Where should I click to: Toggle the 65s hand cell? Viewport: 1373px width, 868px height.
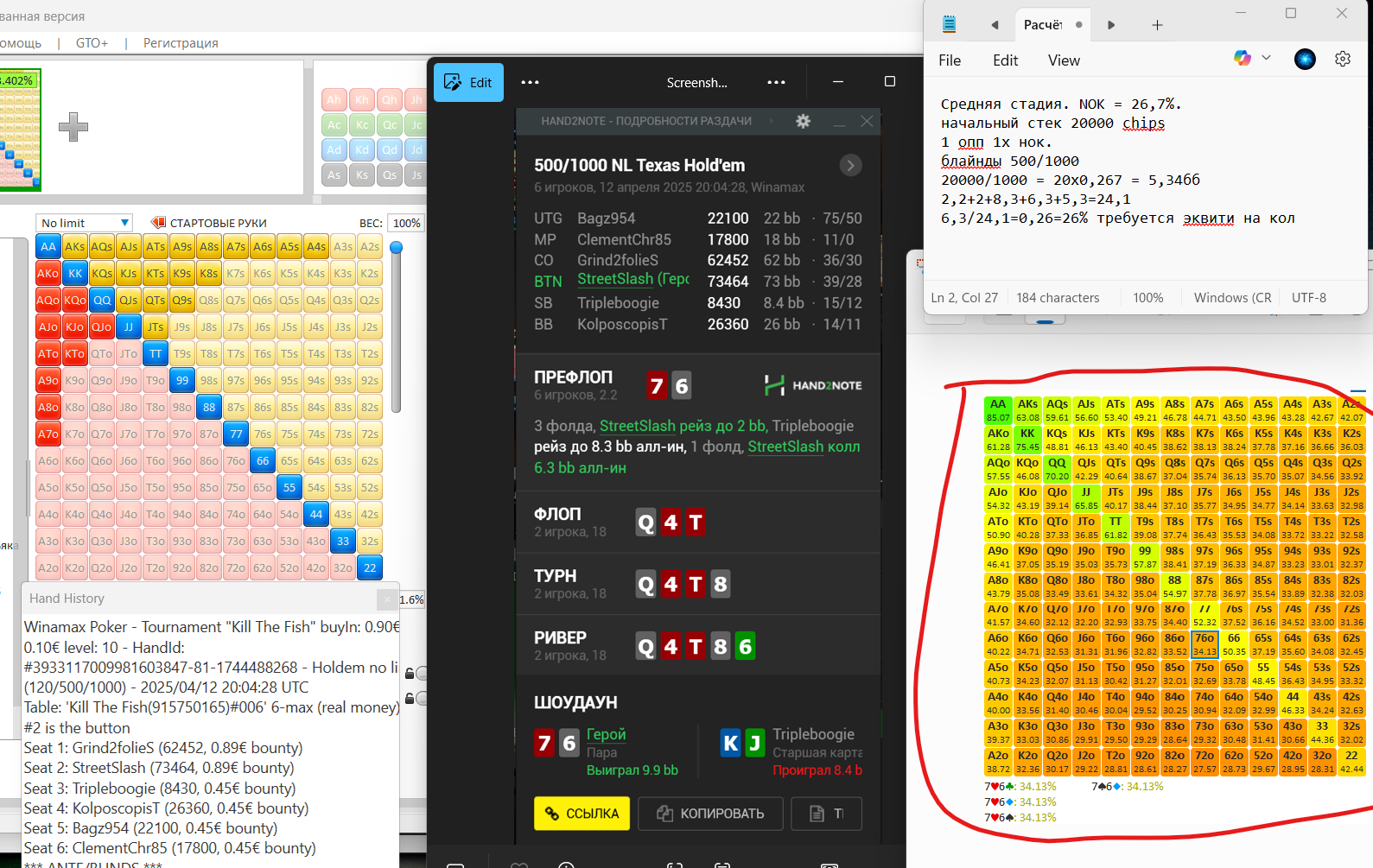[x=289, y=461]
